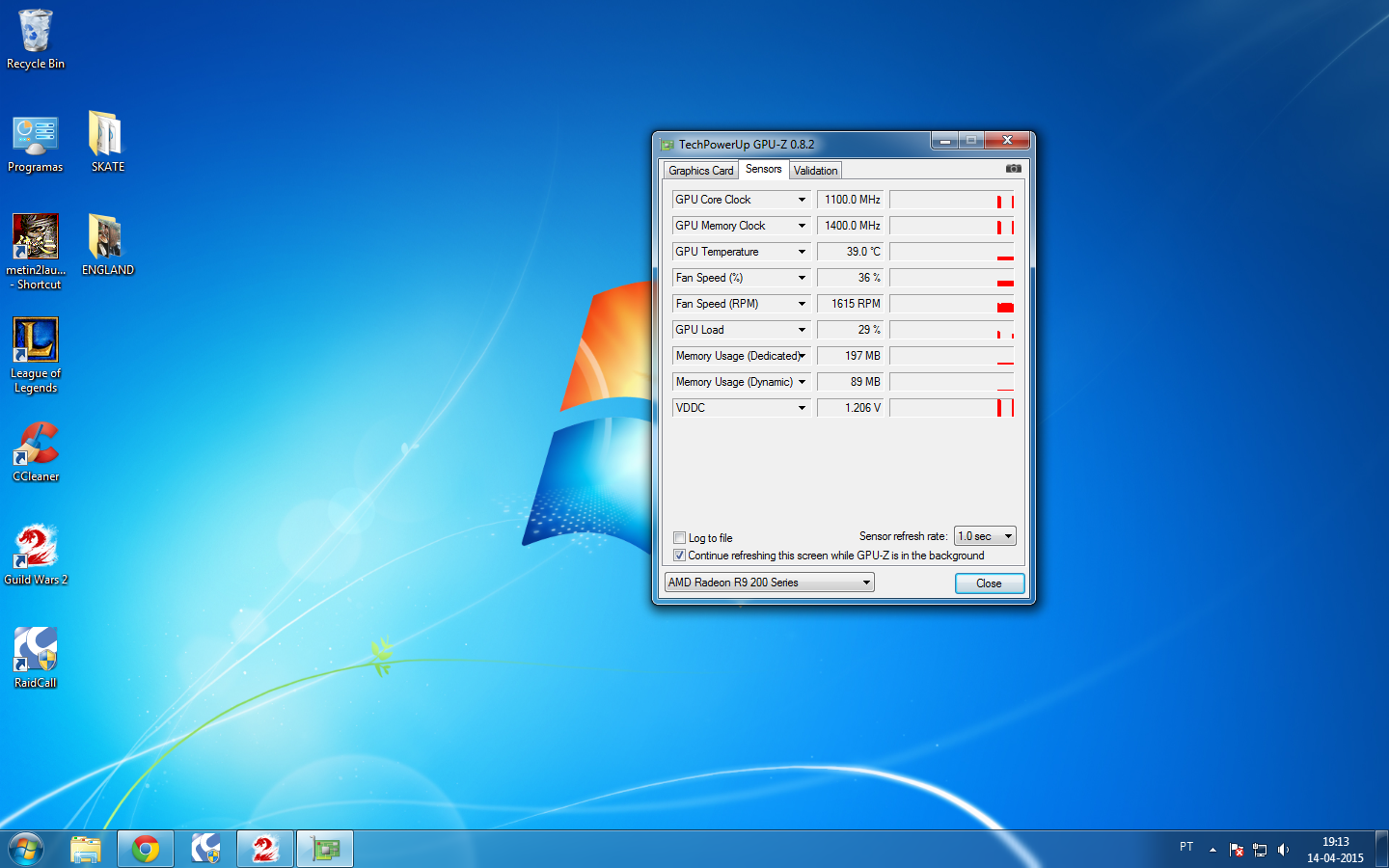Click the Guild Wars 2 desktop icon
Image resolution: width=1389 pixels, height=868 pixels.
pyautogui.click(x=36, y=548)
